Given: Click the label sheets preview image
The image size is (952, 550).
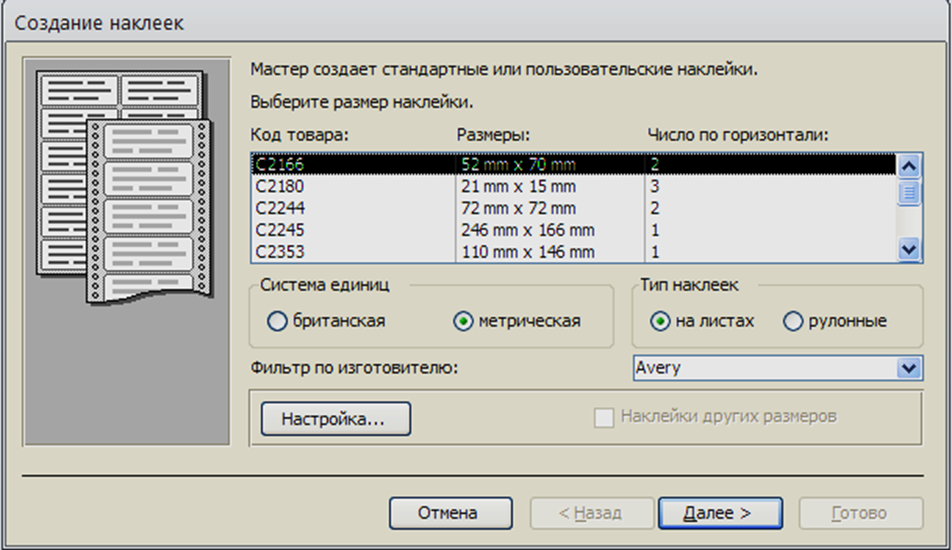Looking at the screenshot, I should pos(127,252).
